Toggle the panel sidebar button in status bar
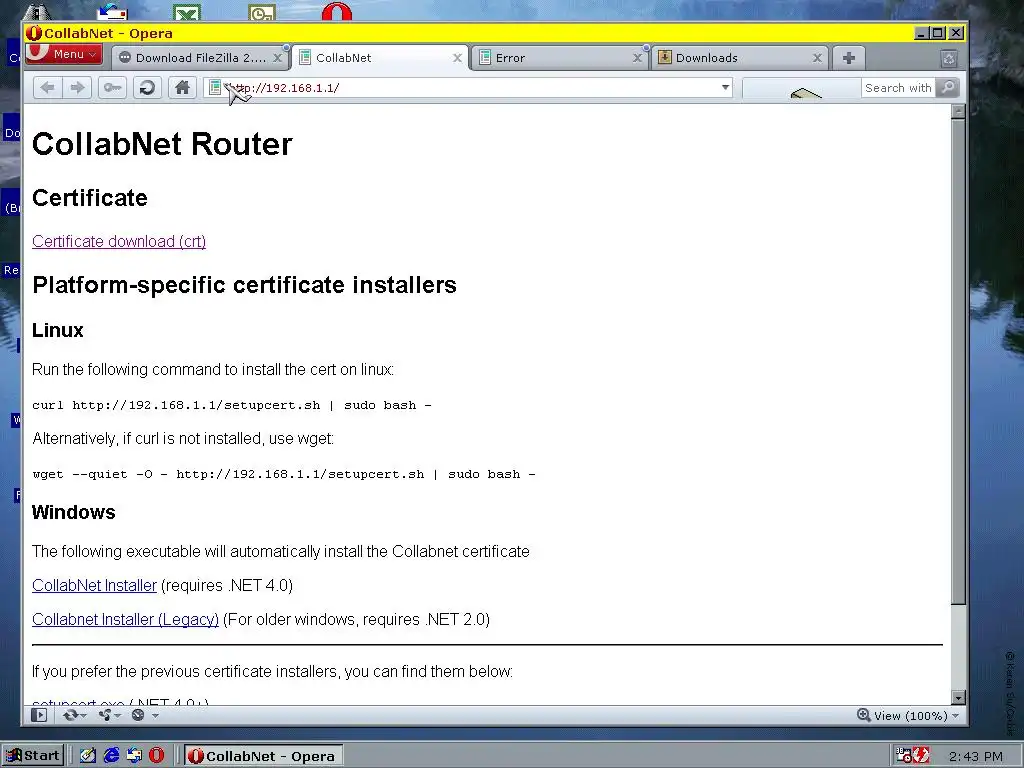The height and width of the screenshot is (768, 1024). click(x=39, y=715)
